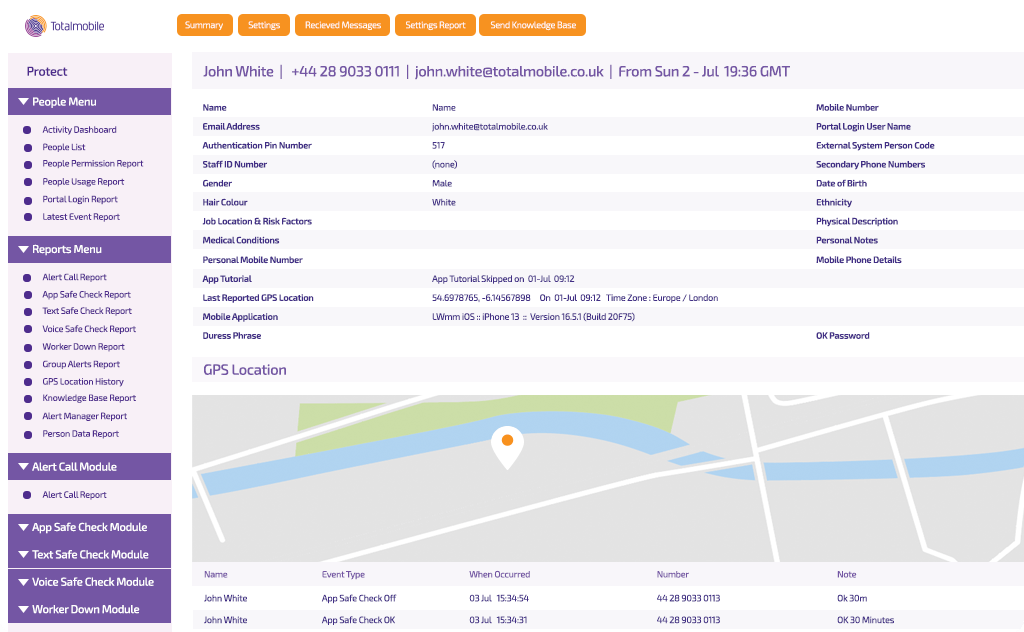Click the GPS Location section heading
This screenshot has height=632, width=1024.
245,370
